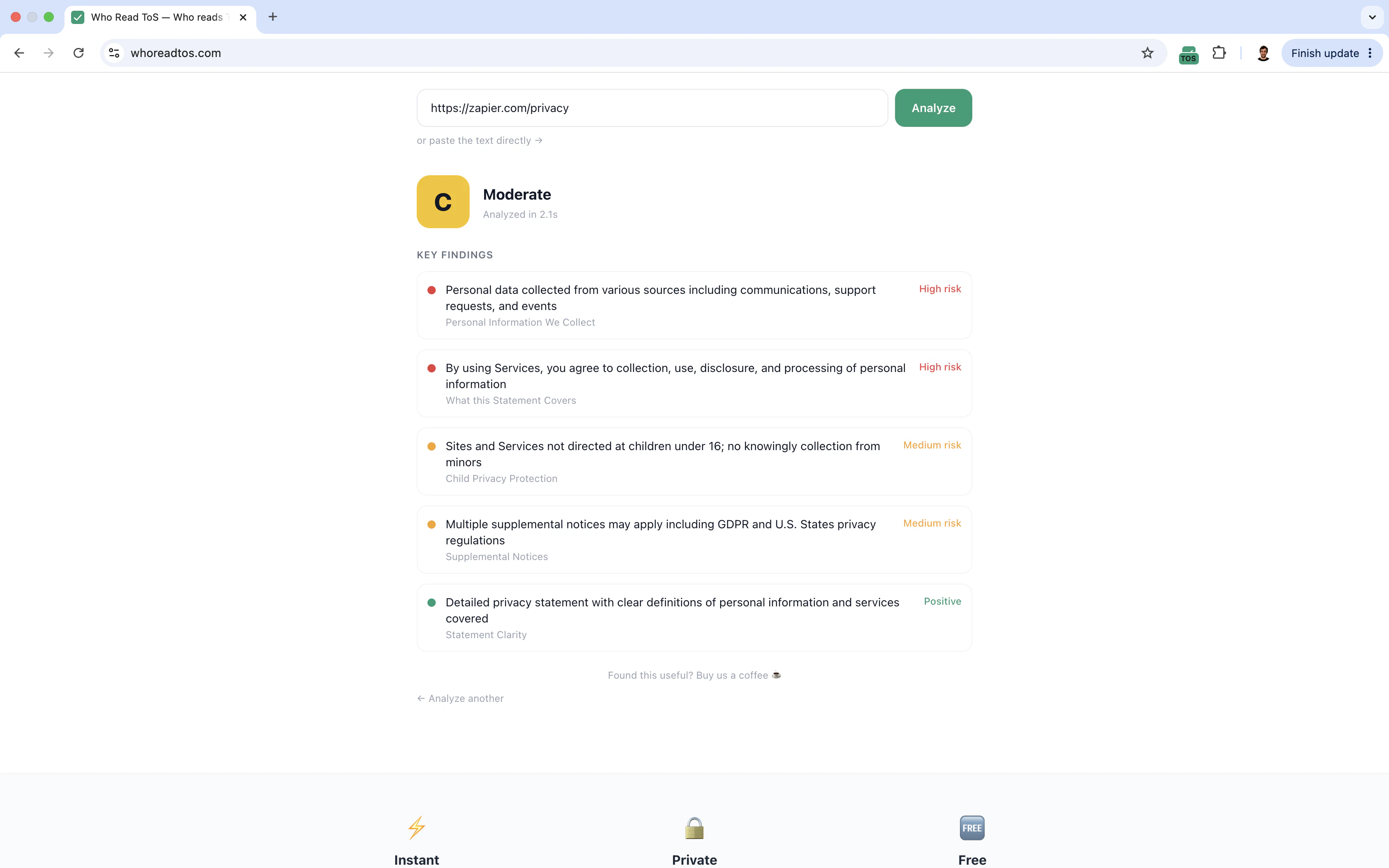Click red dot beside 'By using Services' finding
The image size is (1389, 868).
point(432,368)
